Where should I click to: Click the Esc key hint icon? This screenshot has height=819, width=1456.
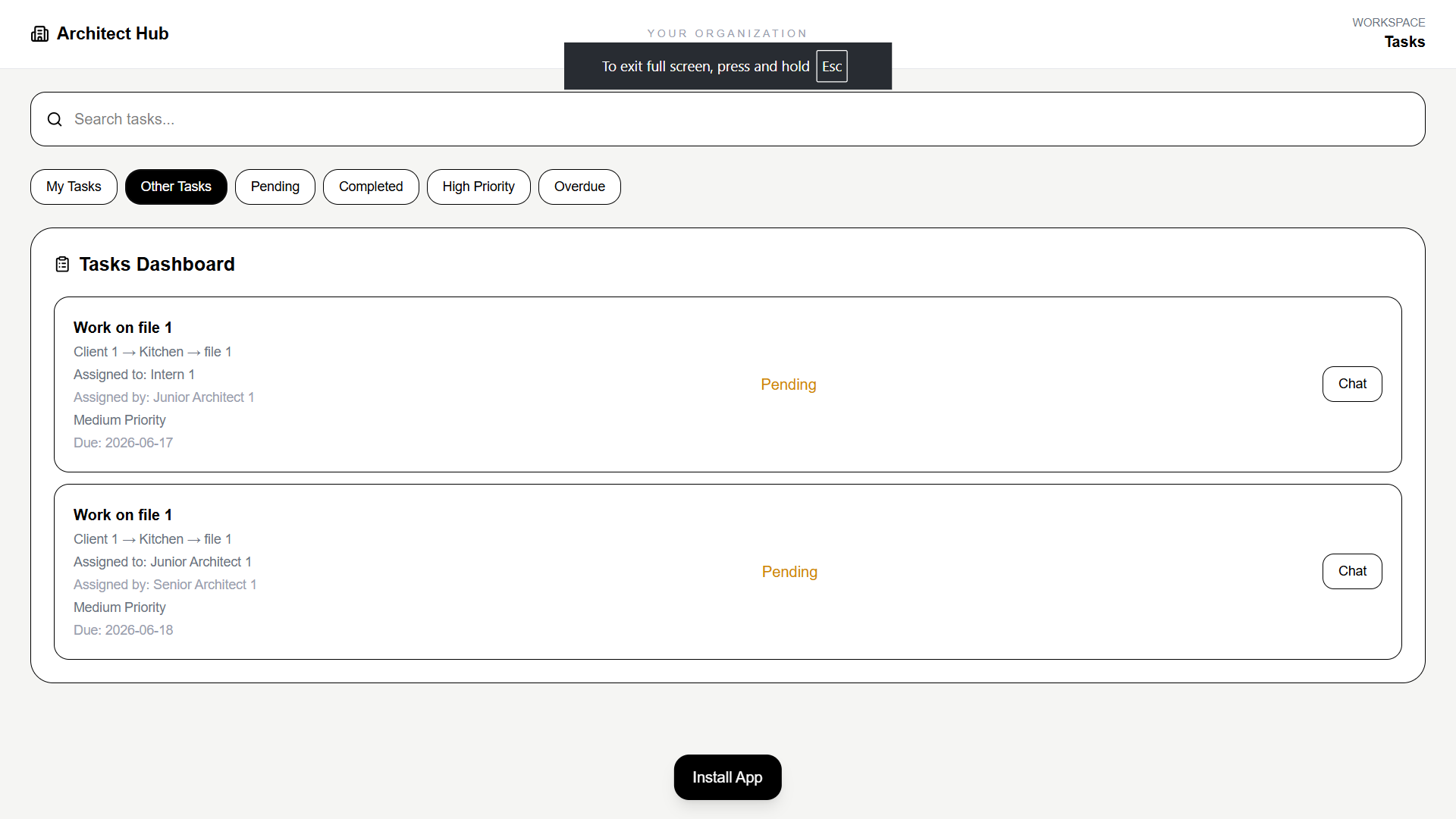[x=832, y=66]
